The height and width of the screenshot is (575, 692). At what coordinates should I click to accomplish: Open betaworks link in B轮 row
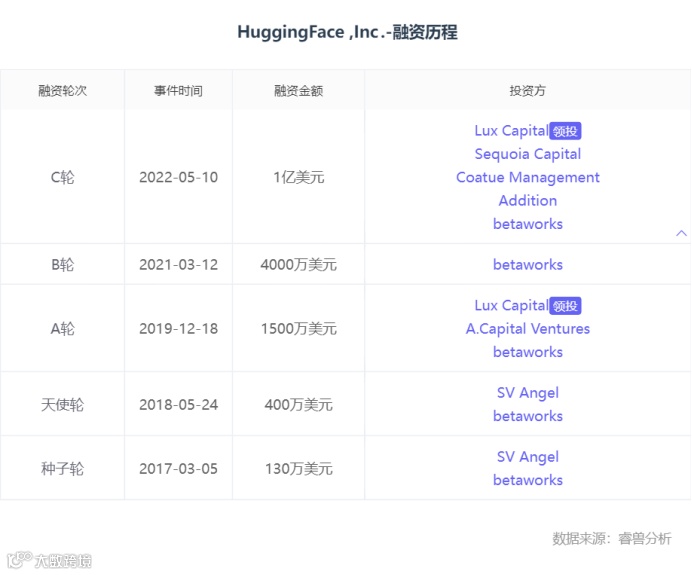(x=527, y=265)
